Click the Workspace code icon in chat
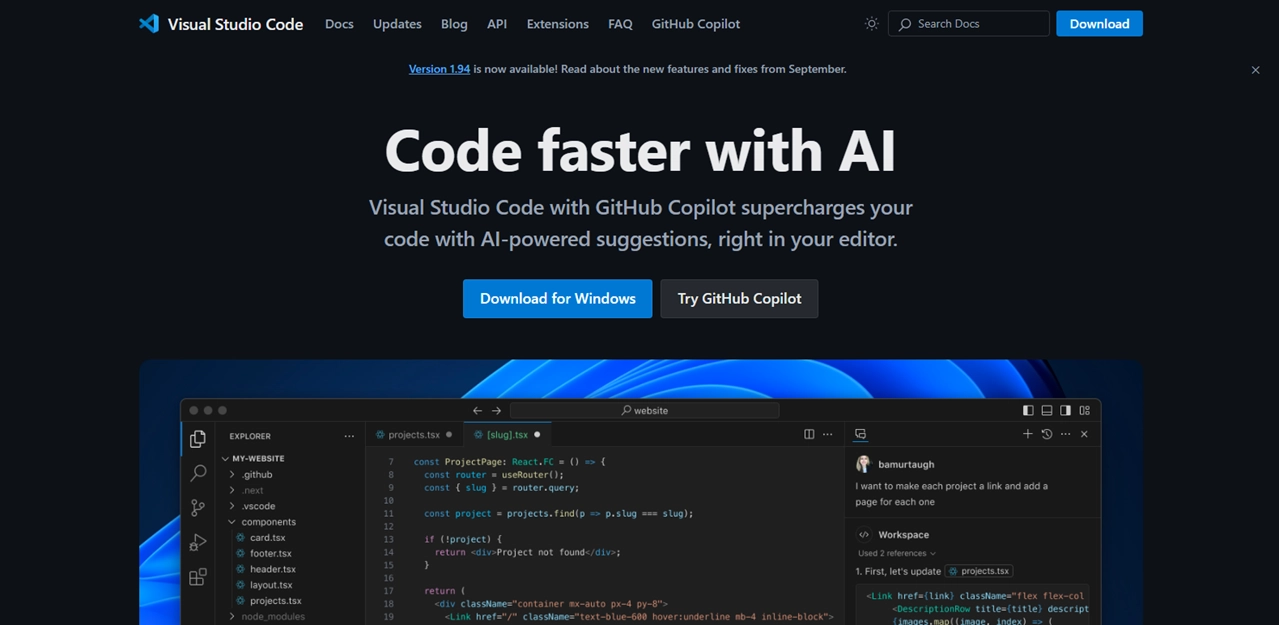 tap(864, 535)
